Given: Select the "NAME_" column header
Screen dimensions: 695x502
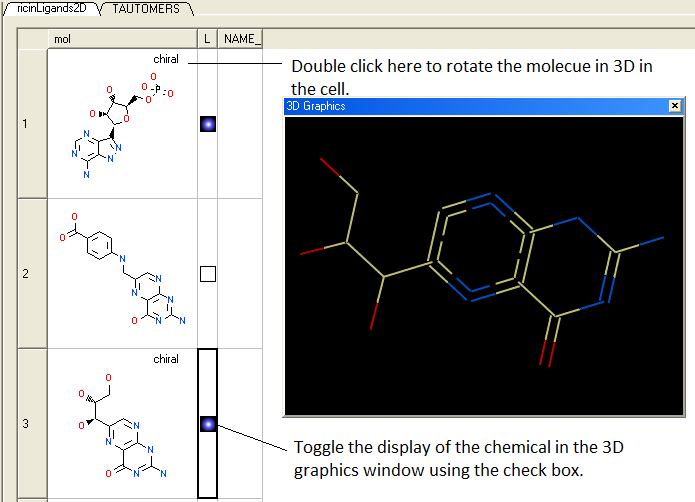Looking at the screenshot, I should [x=241, y=39].
